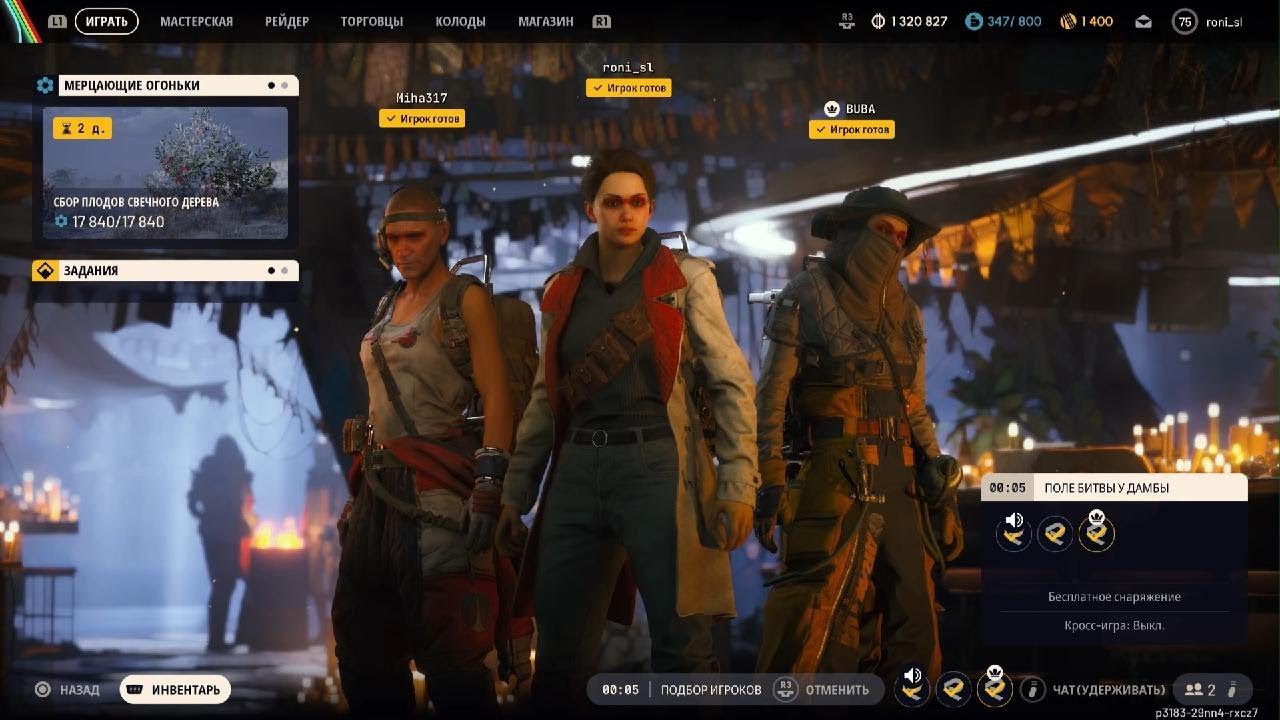This screenshot has height=720, width=1280.
Task: Open the ИНВЕНТАРЬ button
Action: (x=176, y=689)
